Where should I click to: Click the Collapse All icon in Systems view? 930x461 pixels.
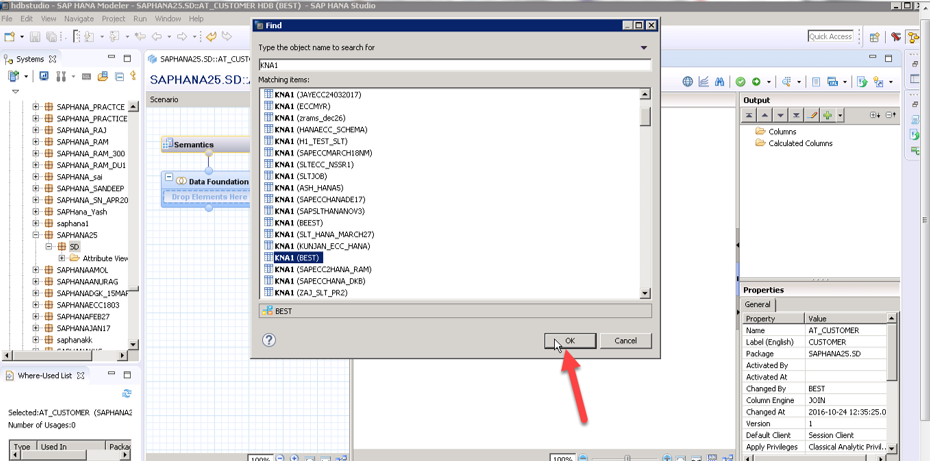pos(120,77)
